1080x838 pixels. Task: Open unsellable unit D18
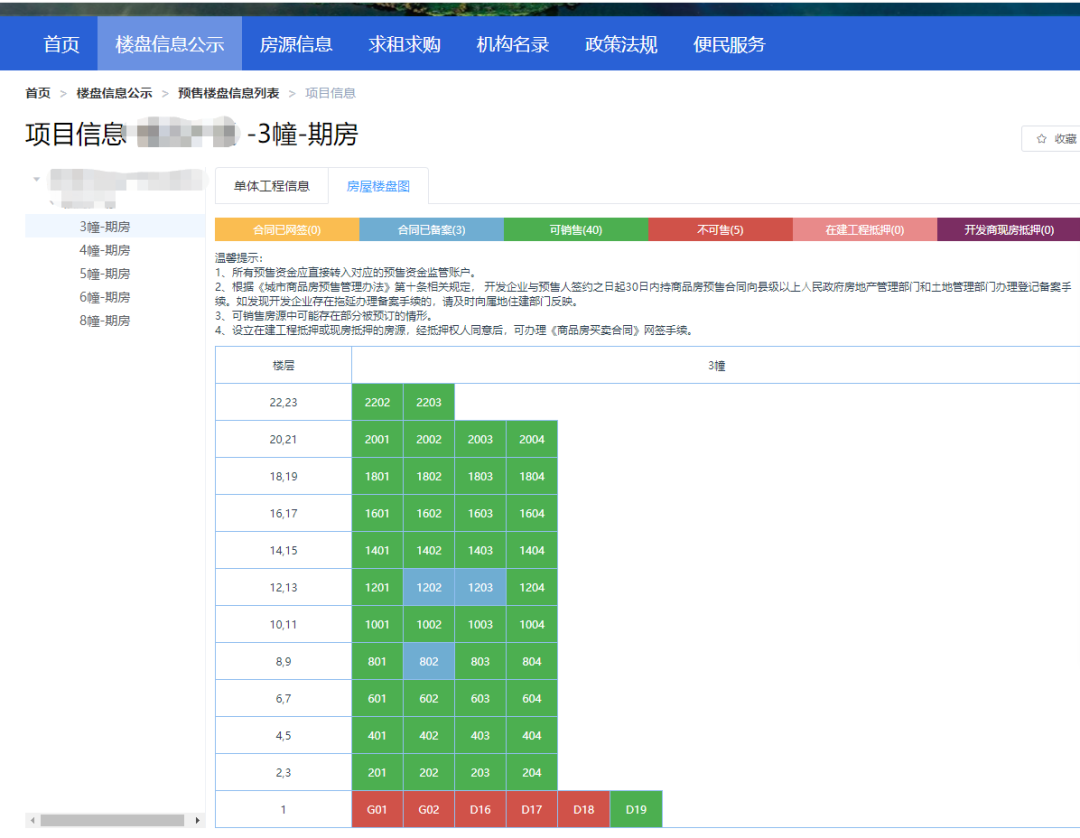point(583,809)
